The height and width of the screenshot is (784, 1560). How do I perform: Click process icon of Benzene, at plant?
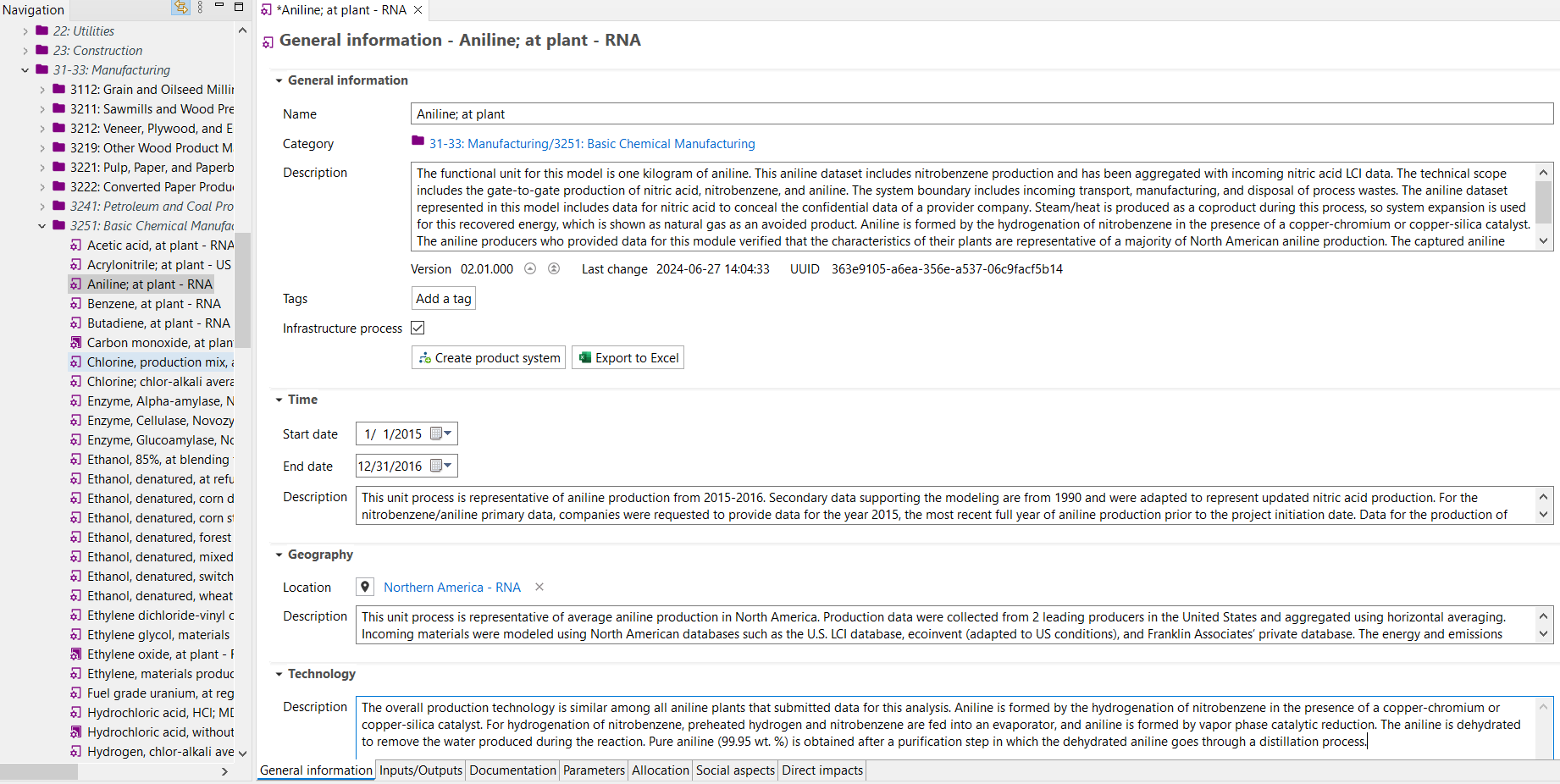click(x=76, y=304)
